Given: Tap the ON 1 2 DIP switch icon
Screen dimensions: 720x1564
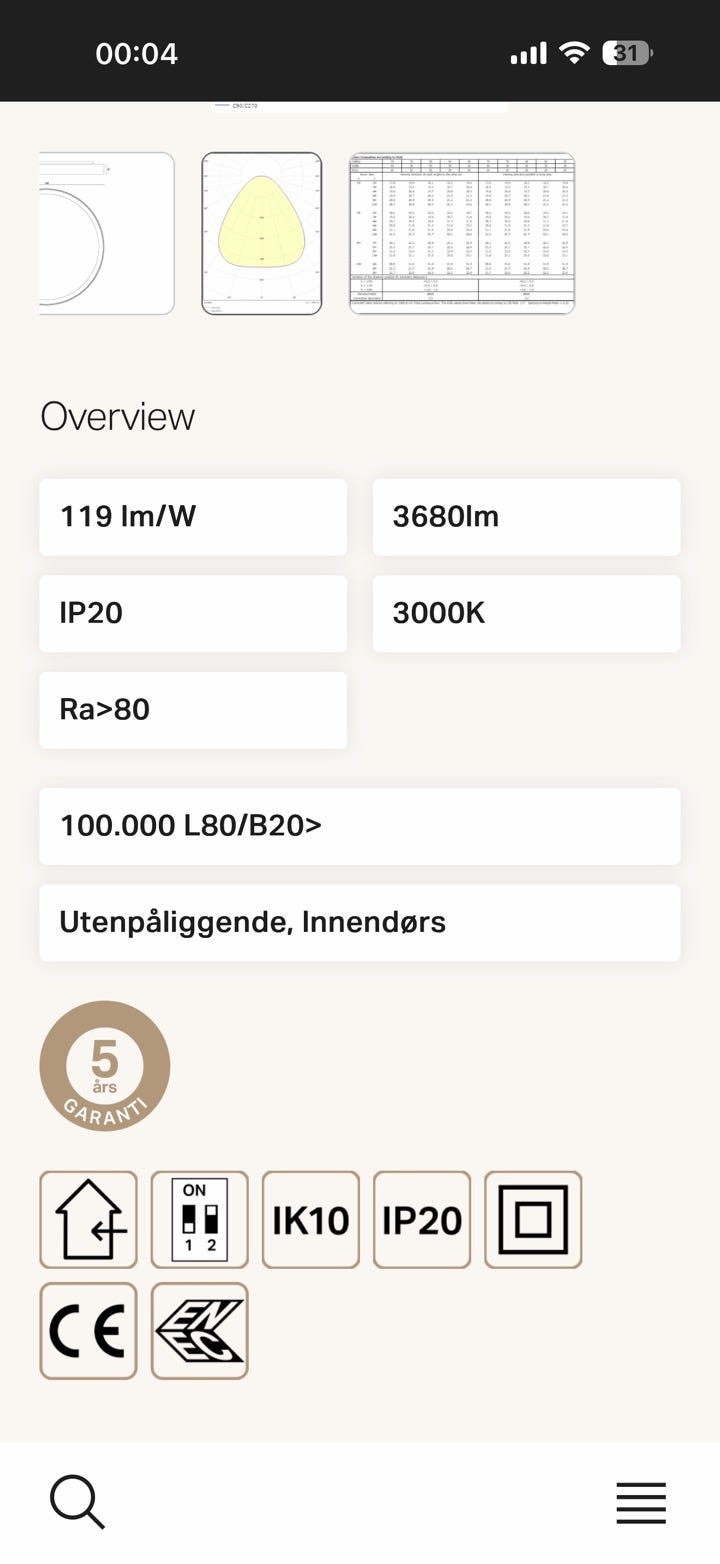Looking at the screenshot, I should pos(200,1220).
